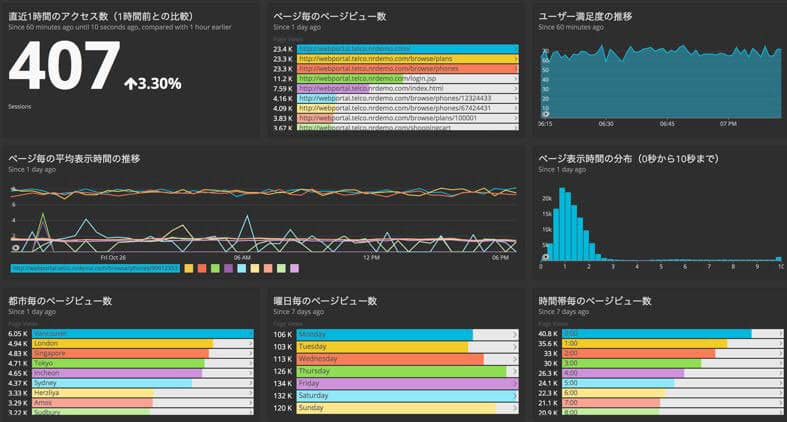Expand the browse/plans page row chevron

515,60
